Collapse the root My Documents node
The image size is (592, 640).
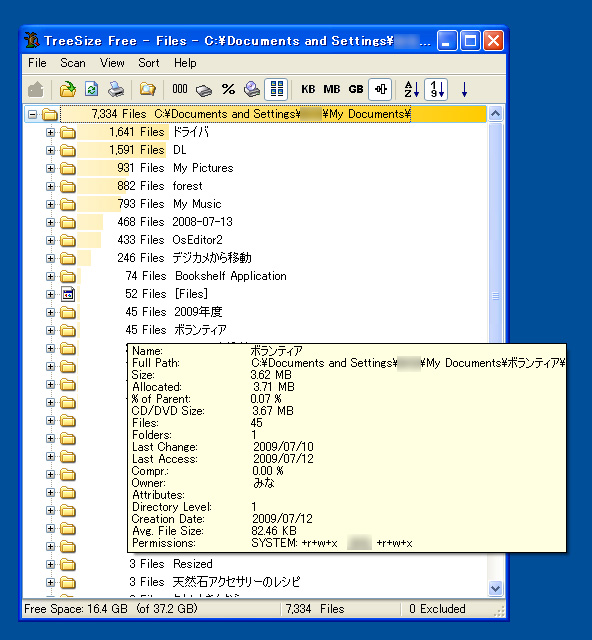pyautogui.click(x=32, y=114)
